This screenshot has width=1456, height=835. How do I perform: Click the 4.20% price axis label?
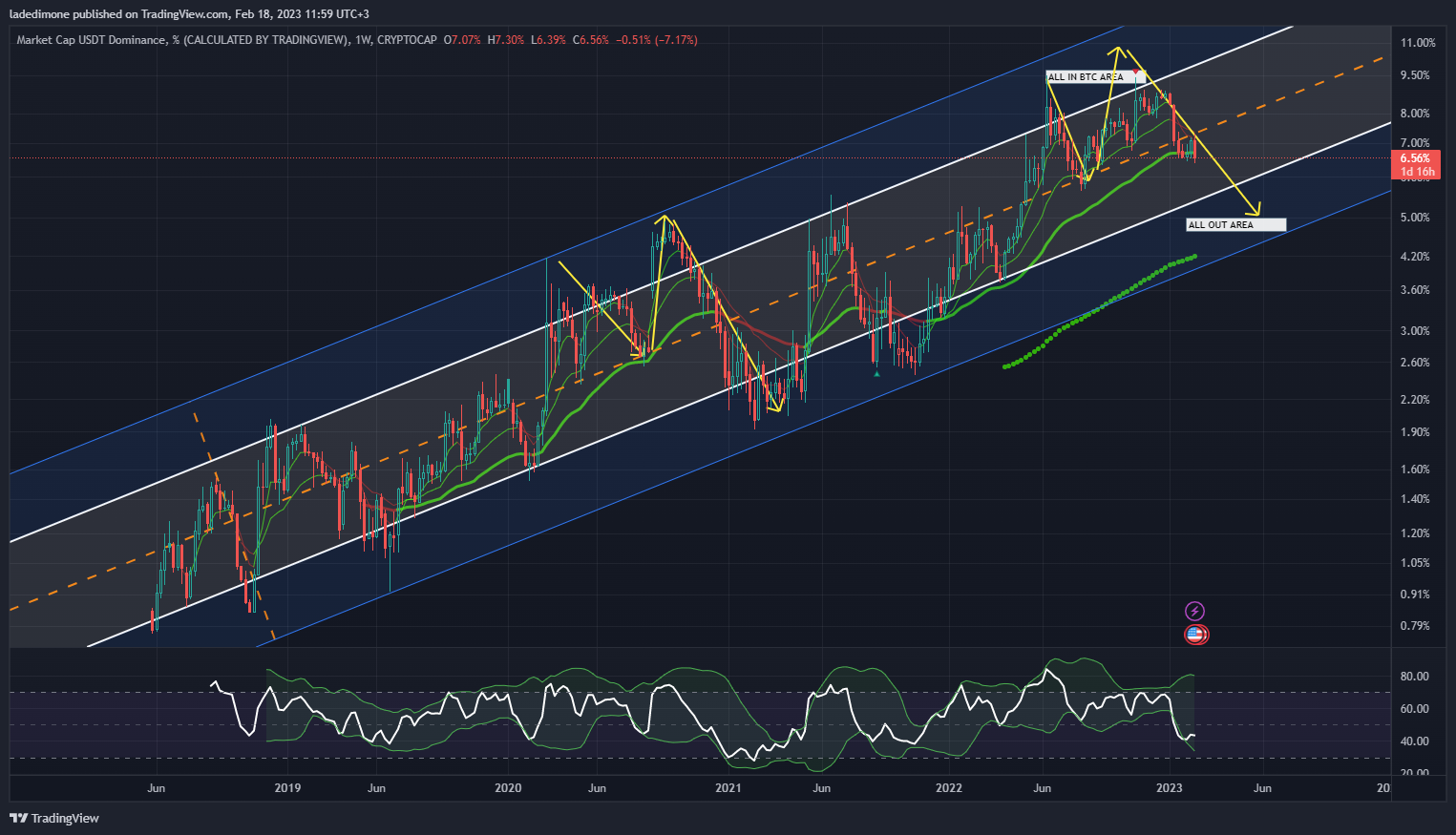click(1415, 257)
